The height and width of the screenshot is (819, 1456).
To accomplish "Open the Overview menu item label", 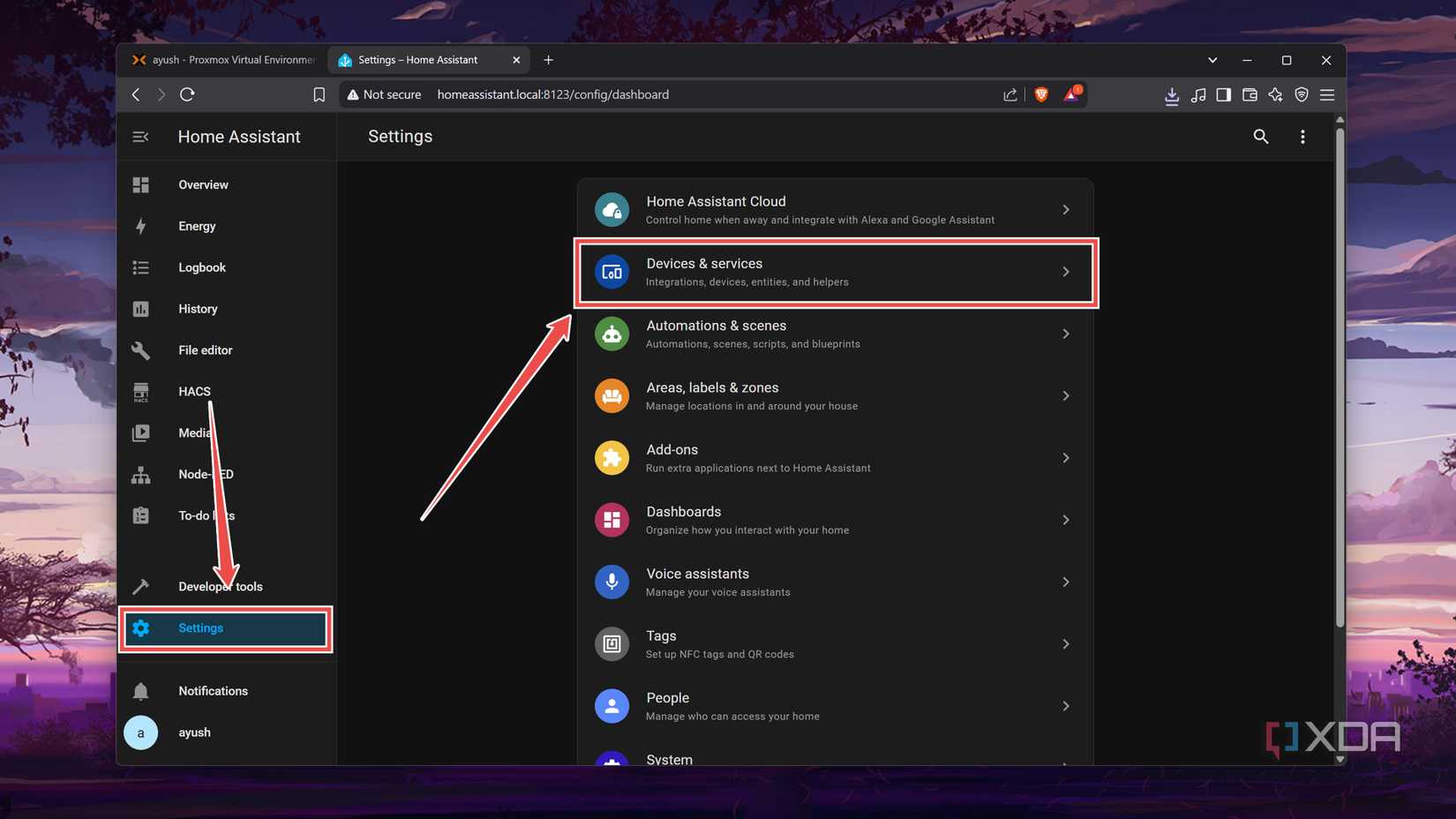I will 203,184.
